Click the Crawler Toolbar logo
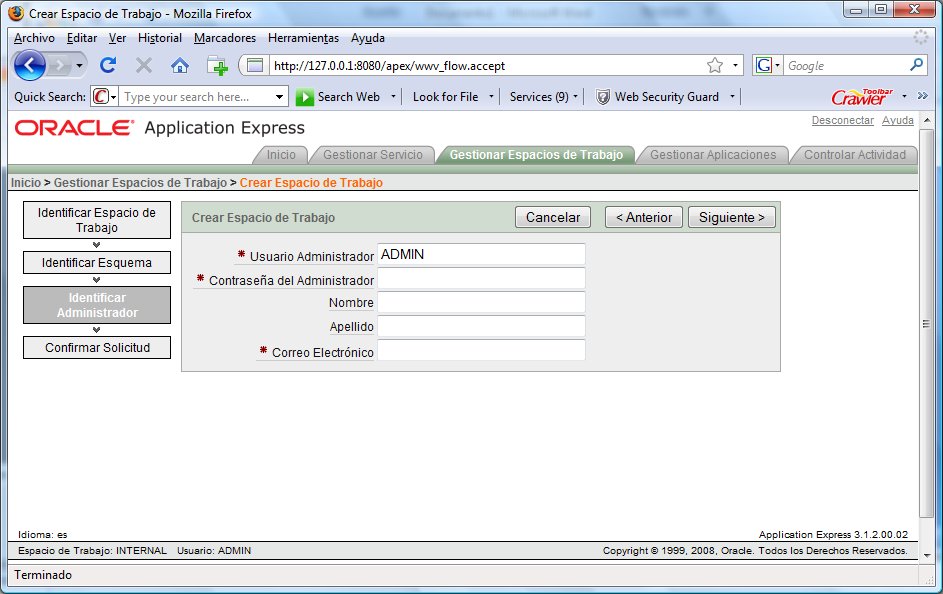The width and height of the screenshot is (943, 594). (x=861, y=97)
